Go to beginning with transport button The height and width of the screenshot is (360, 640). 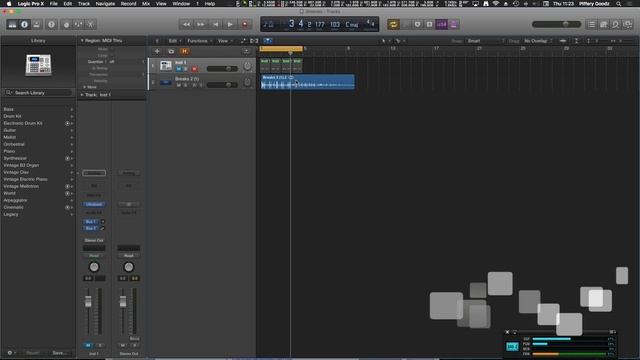(x=216, y=24)
